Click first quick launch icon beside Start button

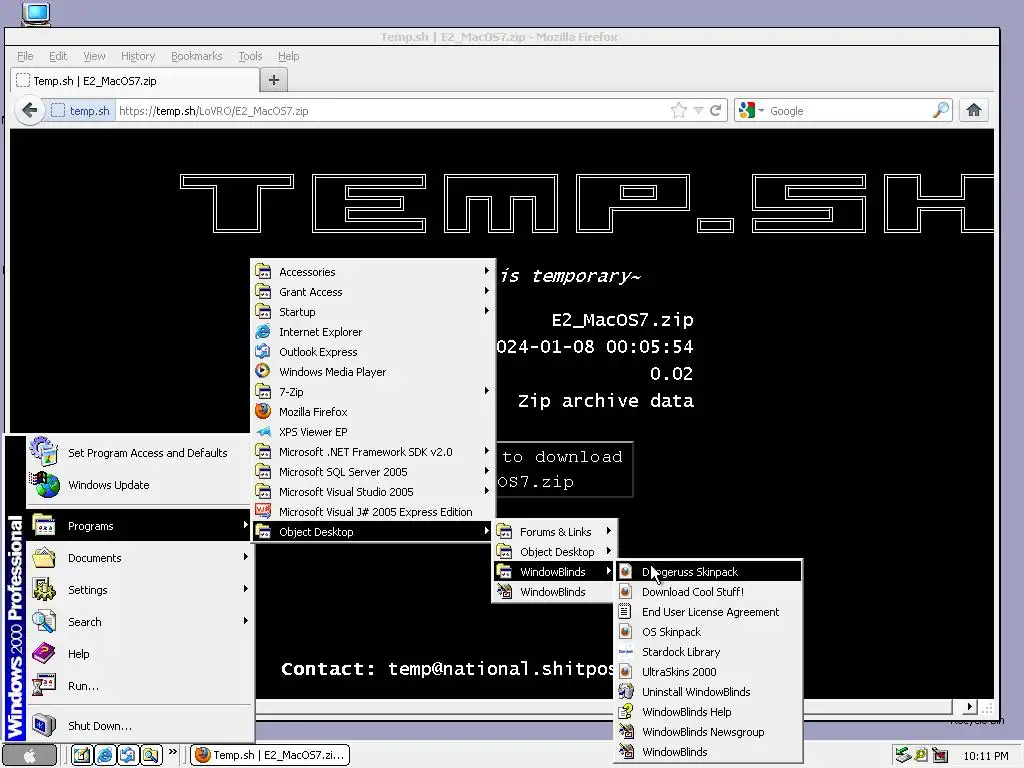pyautogui.click(x=82, y=755)
